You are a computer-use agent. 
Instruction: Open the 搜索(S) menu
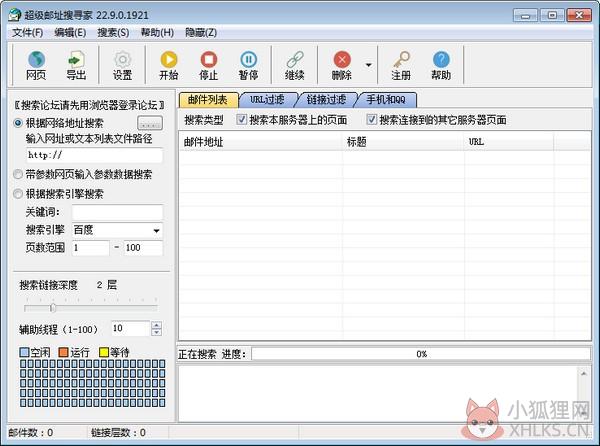(x=113, y=33)
